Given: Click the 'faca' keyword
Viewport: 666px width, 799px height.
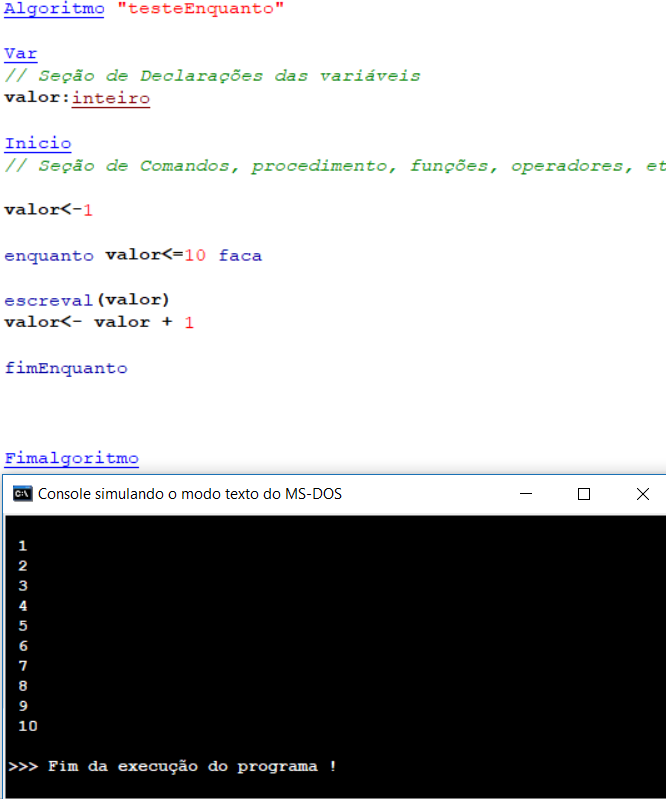Looking at the screenshot, I should coord(240,255).
